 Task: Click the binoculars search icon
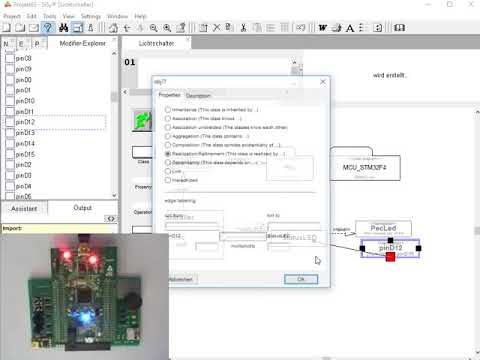63,28
